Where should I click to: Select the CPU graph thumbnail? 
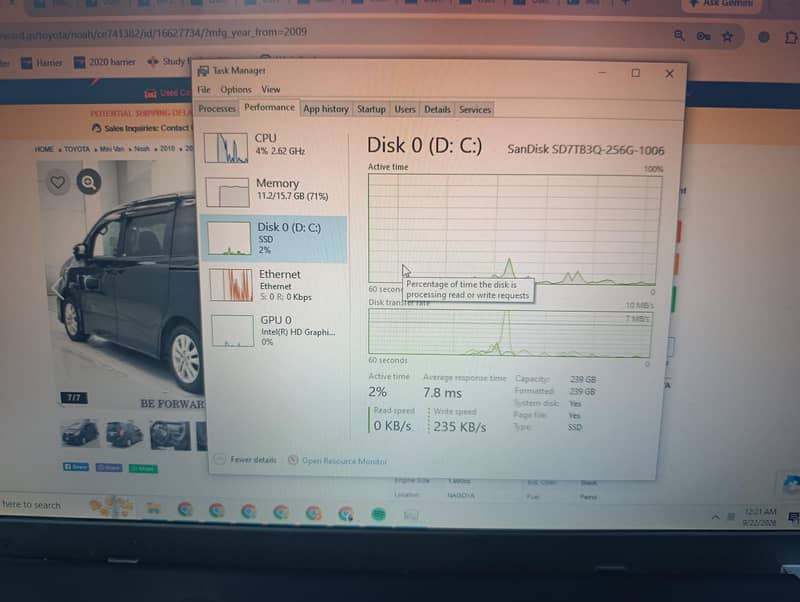226,148
